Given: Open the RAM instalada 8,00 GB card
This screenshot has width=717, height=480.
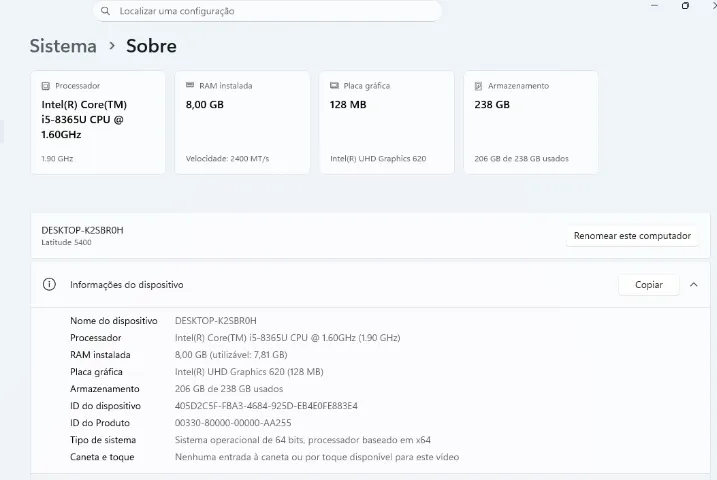Looking at the screenshot, I should coord(242,122).
